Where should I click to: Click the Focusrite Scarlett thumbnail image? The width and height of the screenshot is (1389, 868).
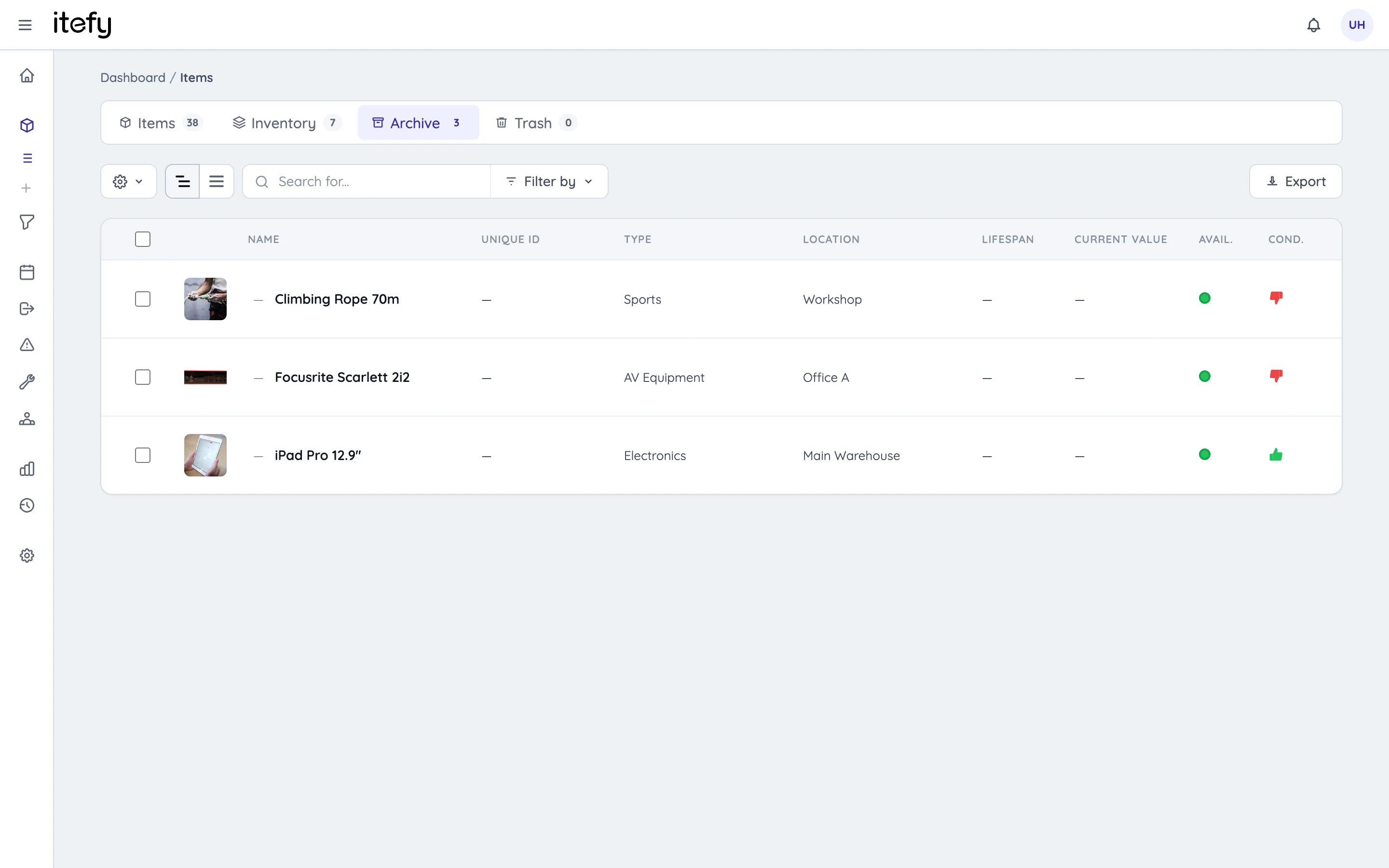click(205, 377)
